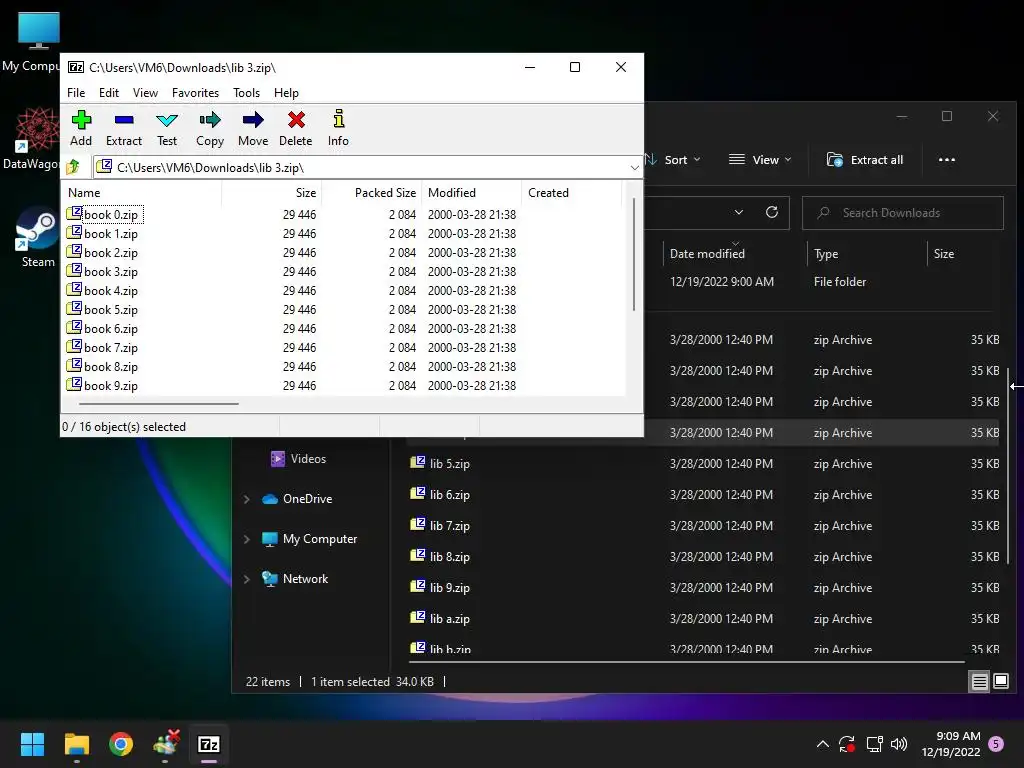Click the 7-Zip taskbar icon
Viewport: 1024px width, 768px height.
pyautogui.click(x=209, y=744)
